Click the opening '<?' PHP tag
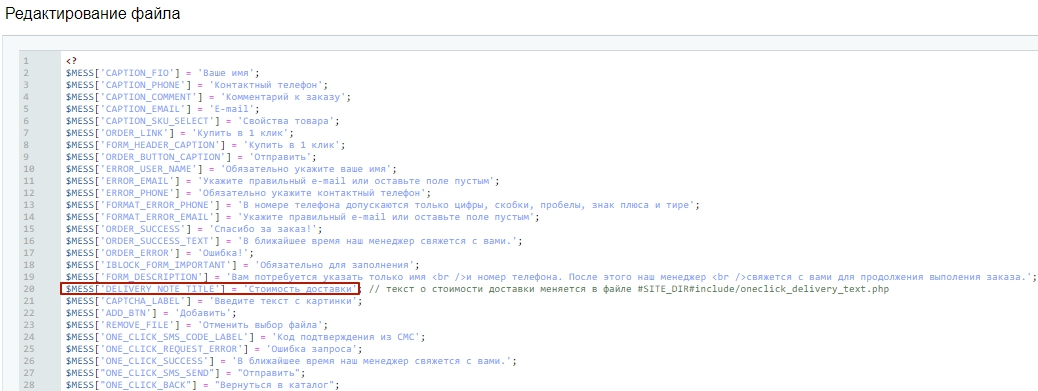1038x391 pixels. (71, 61)
